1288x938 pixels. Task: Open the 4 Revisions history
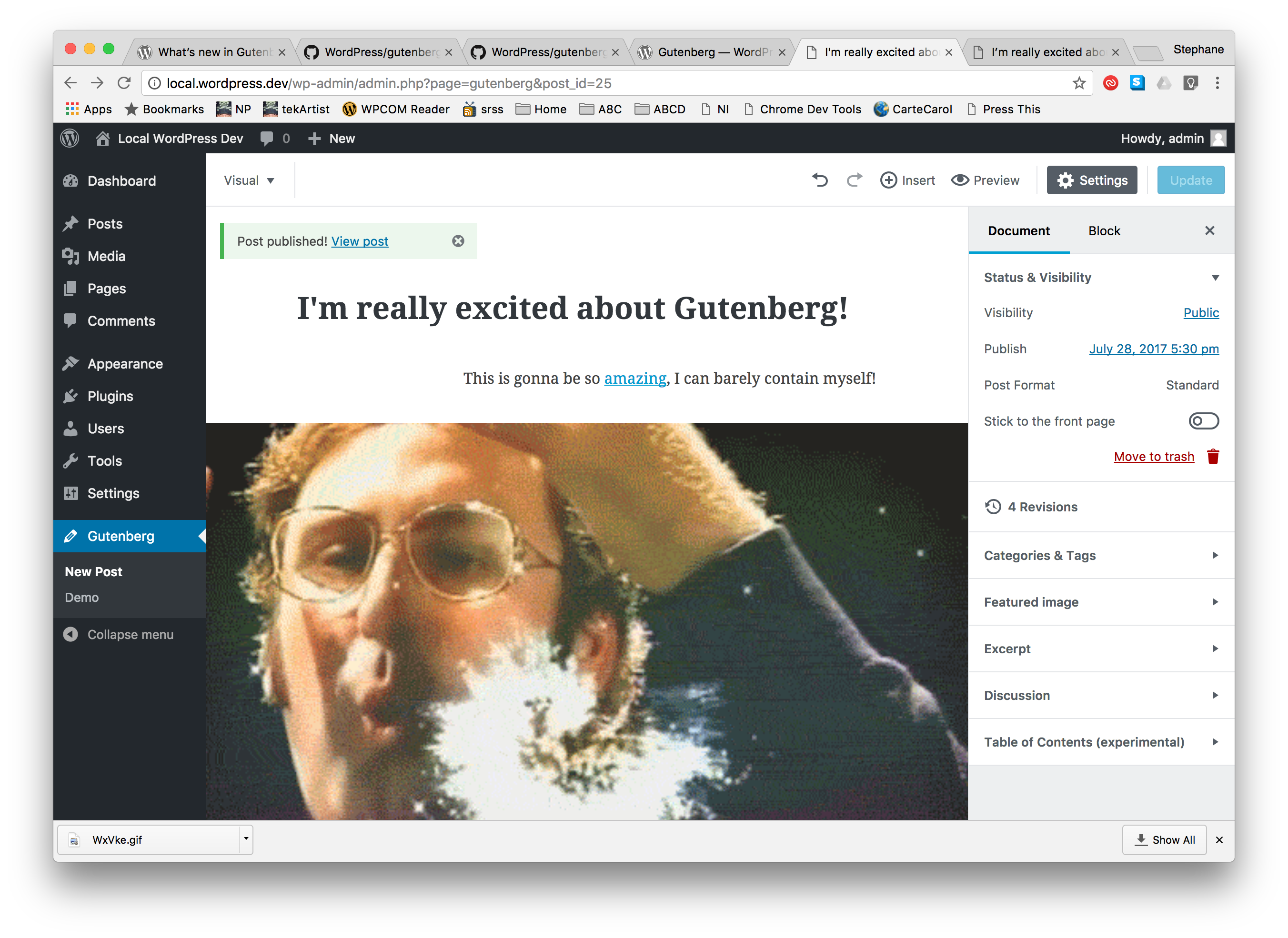[1042, 507]
